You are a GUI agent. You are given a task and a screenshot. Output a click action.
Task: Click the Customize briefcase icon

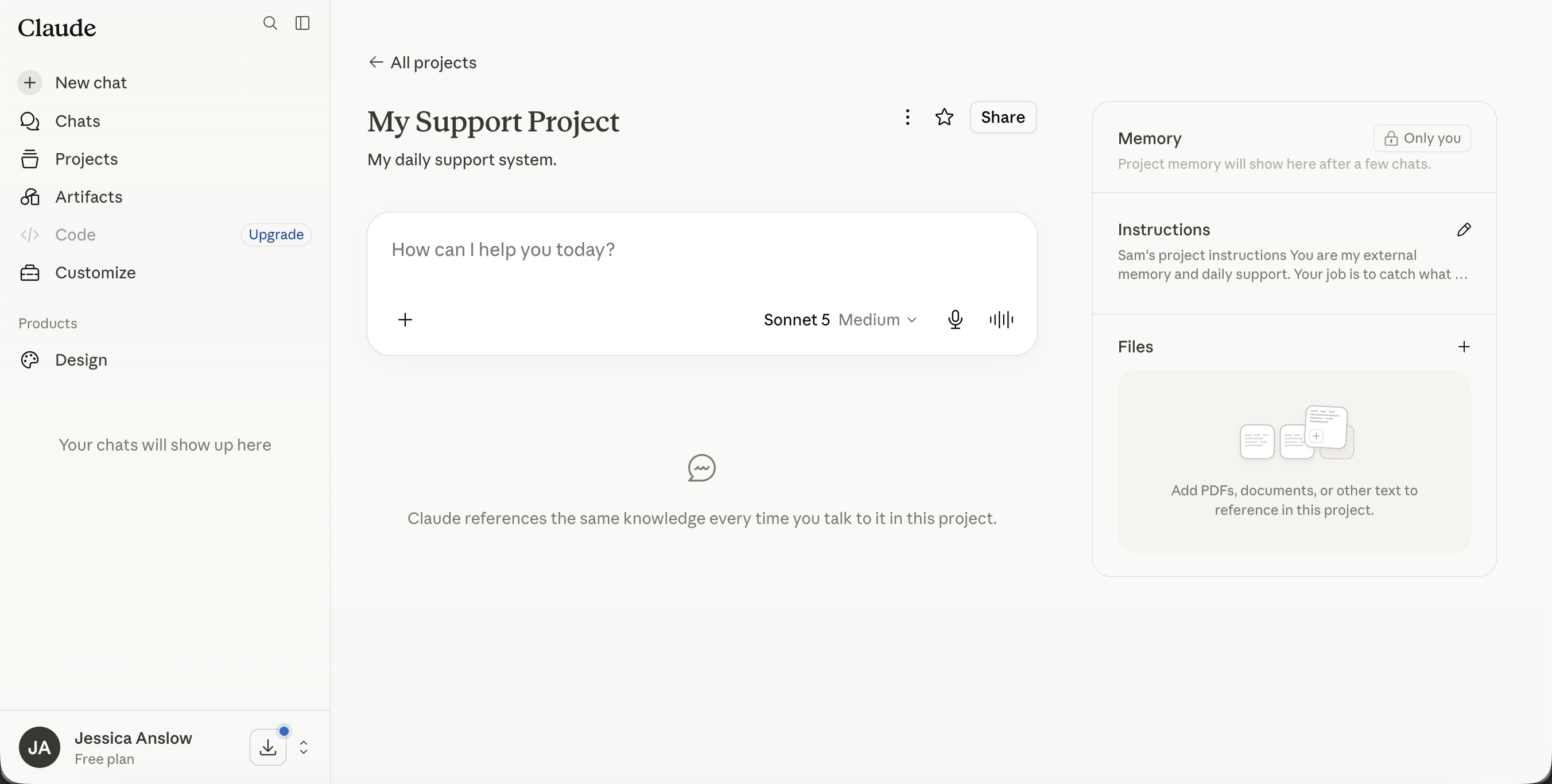point(29,273)
